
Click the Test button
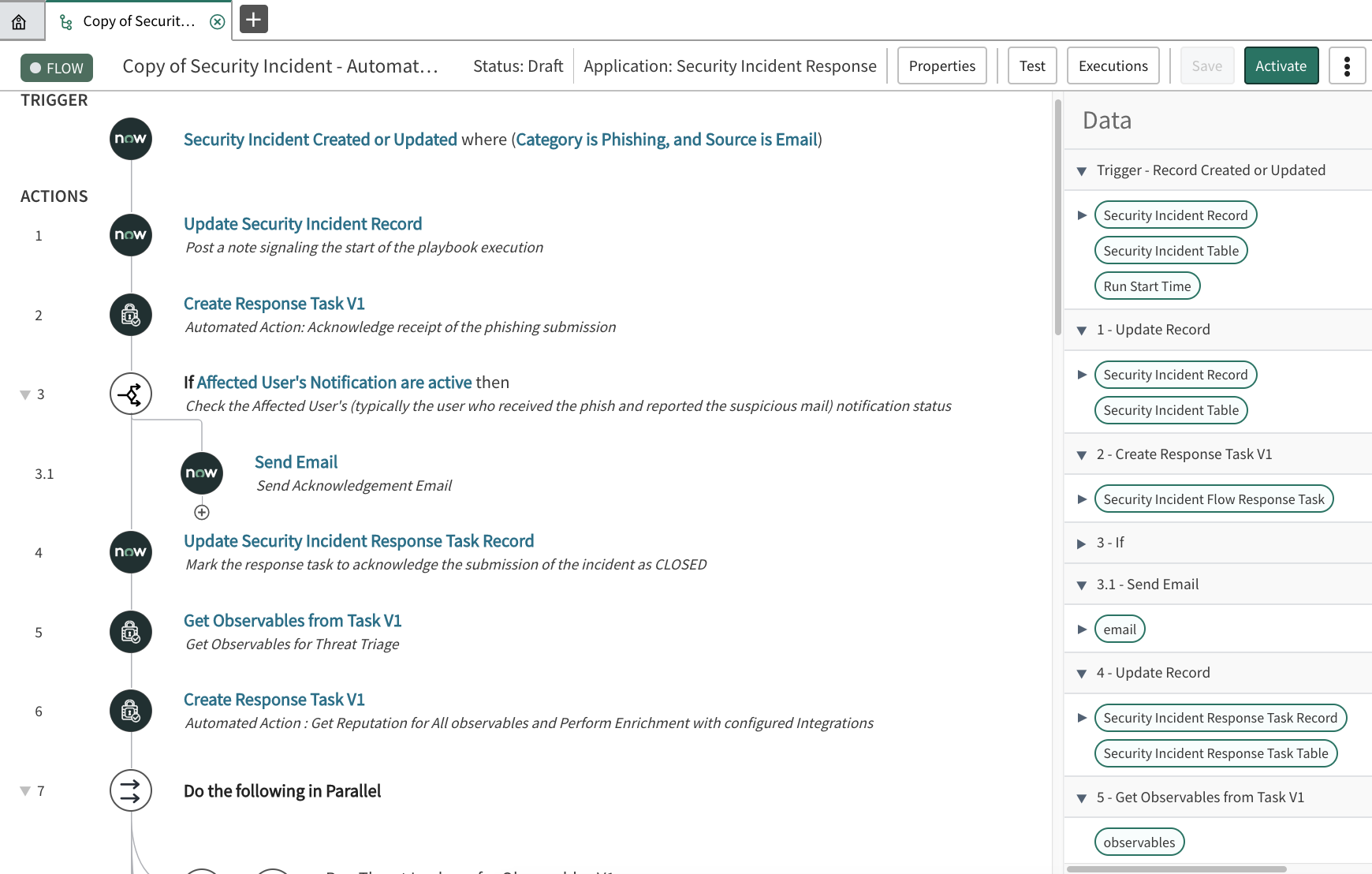coord(1032,66)
